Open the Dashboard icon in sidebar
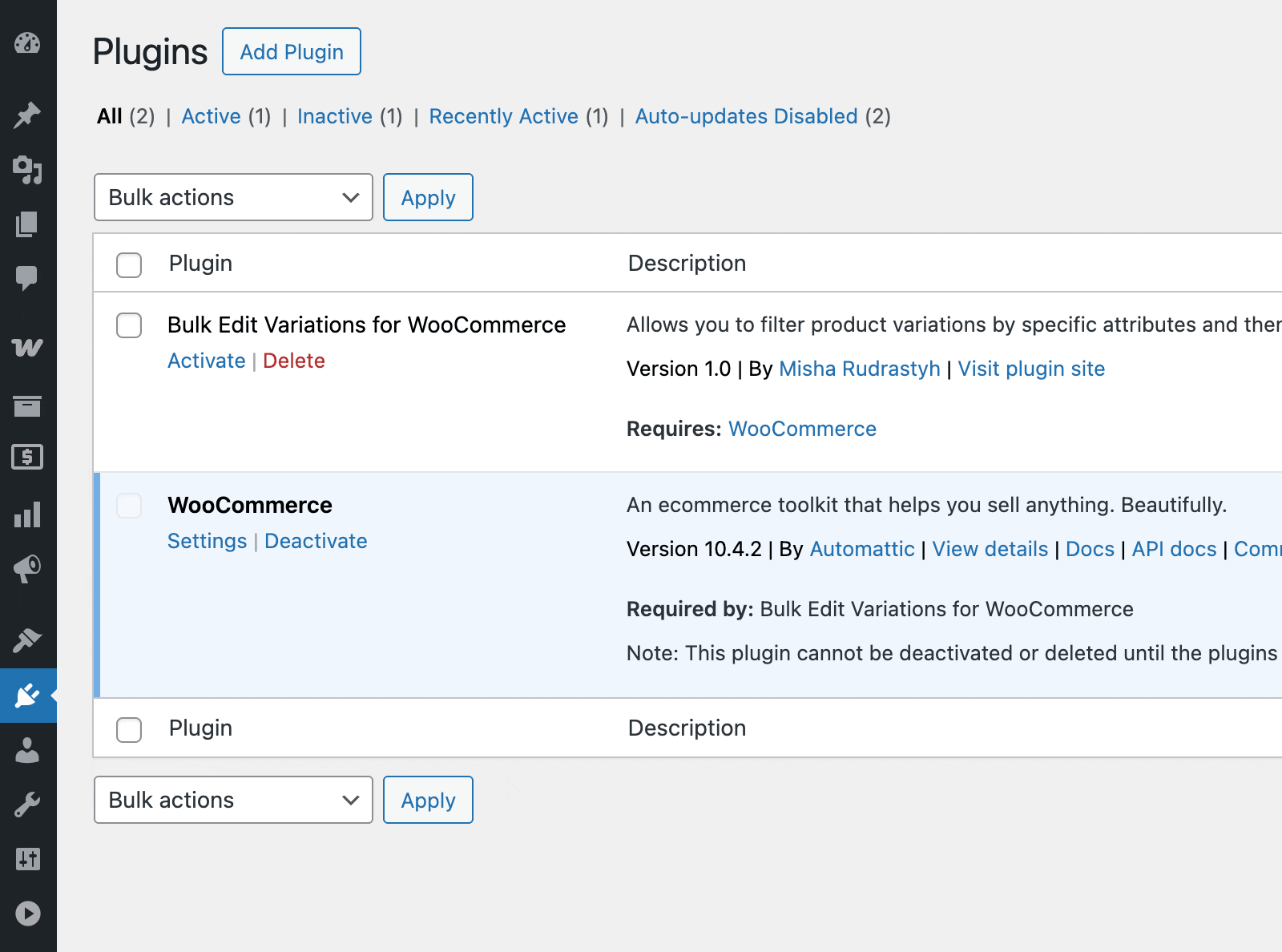 tap(27, 43)
